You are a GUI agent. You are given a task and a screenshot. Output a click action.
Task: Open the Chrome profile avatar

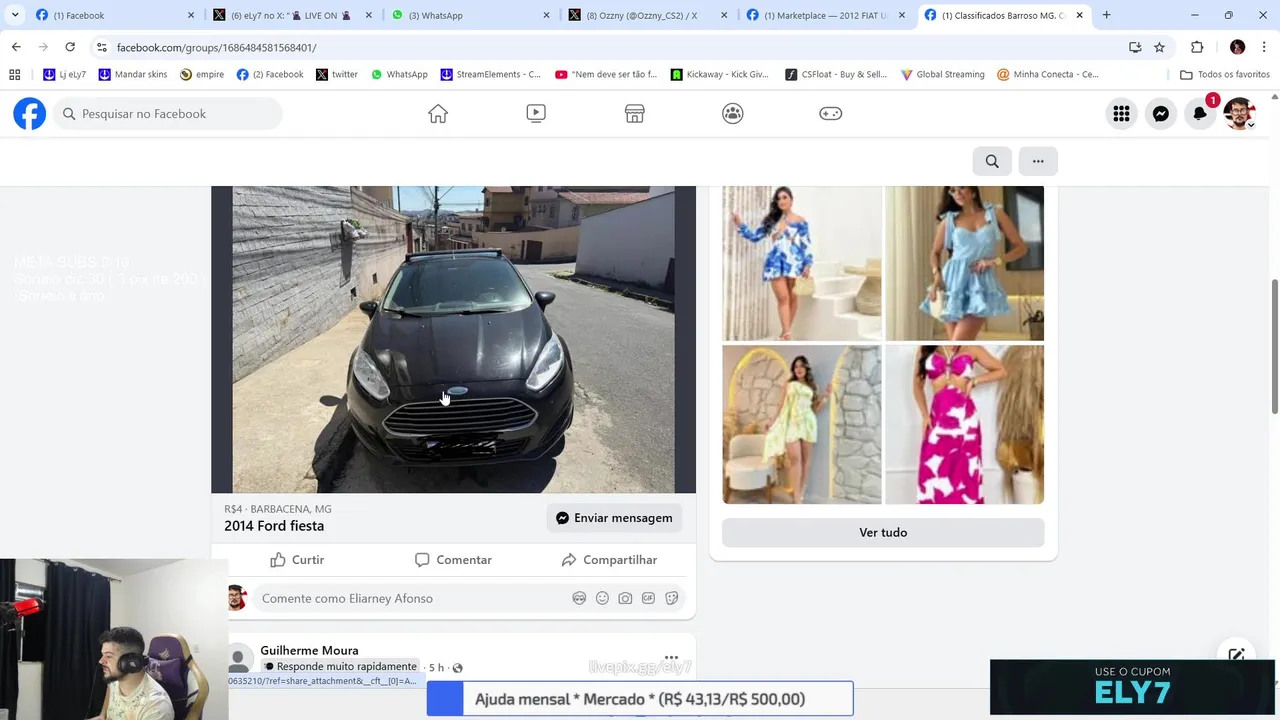(1238, 47)
